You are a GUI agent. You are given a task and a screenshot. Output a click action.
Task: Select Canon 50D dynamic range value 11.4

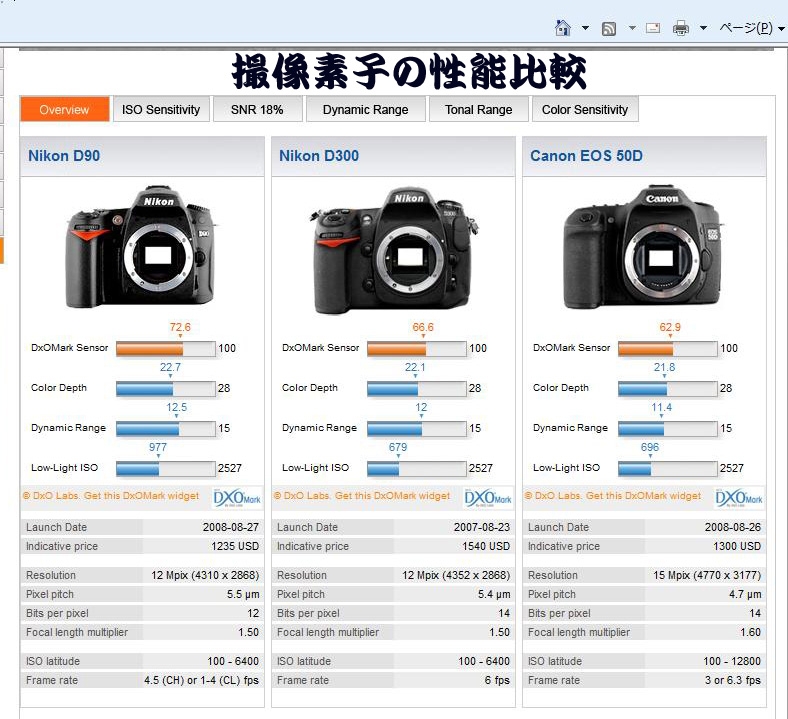661,407
